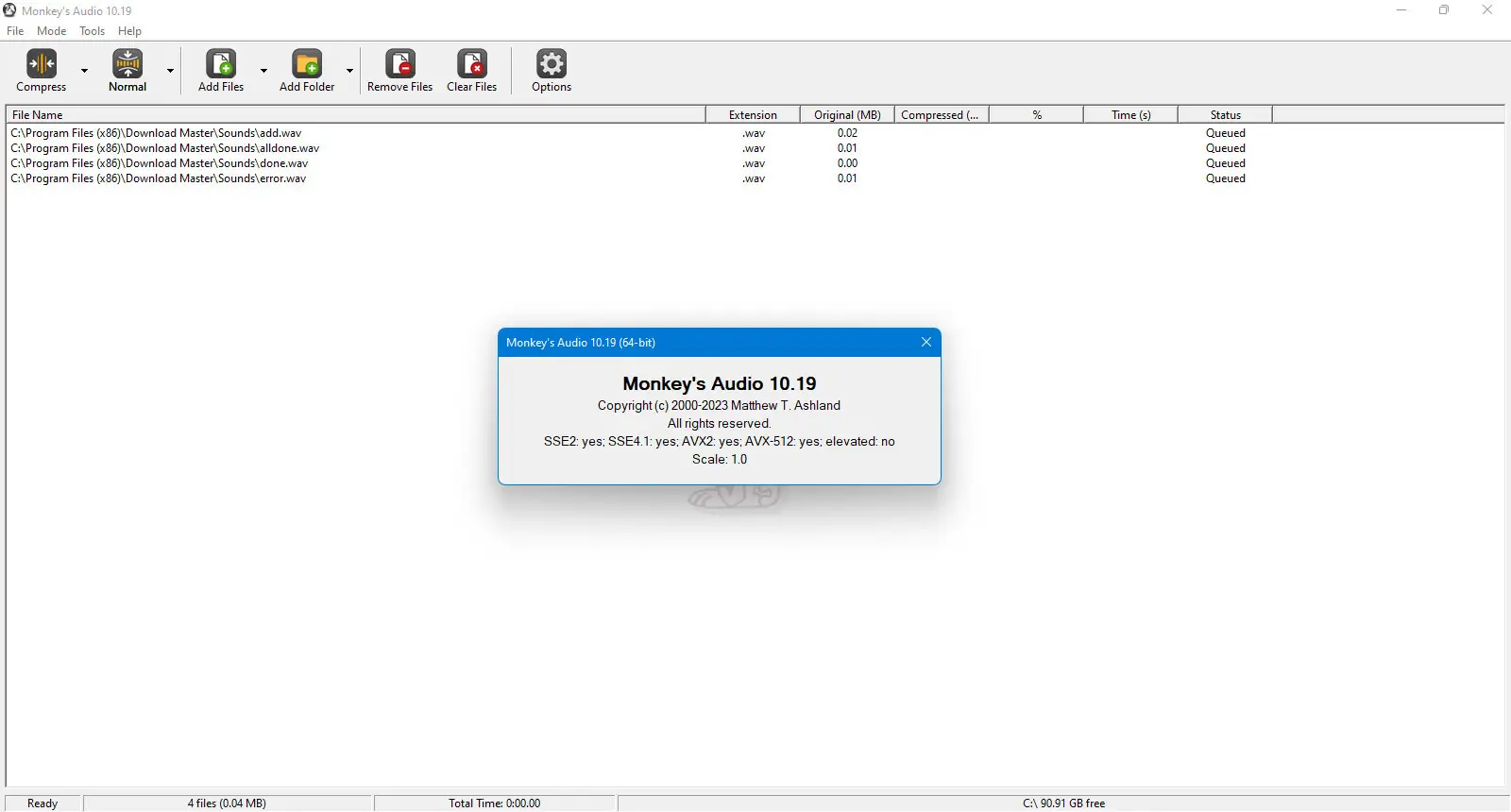Close the Monkey's Audio about dialog
This screenshot has height=812, width=1511.
tap(926, 342)
